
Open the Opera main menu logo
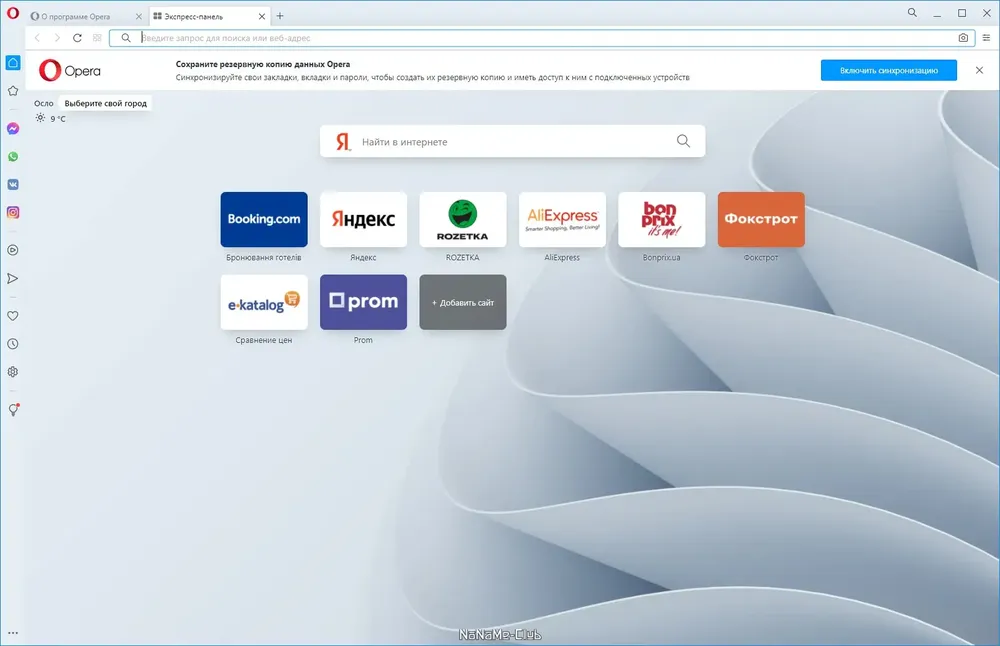(13, 12)
